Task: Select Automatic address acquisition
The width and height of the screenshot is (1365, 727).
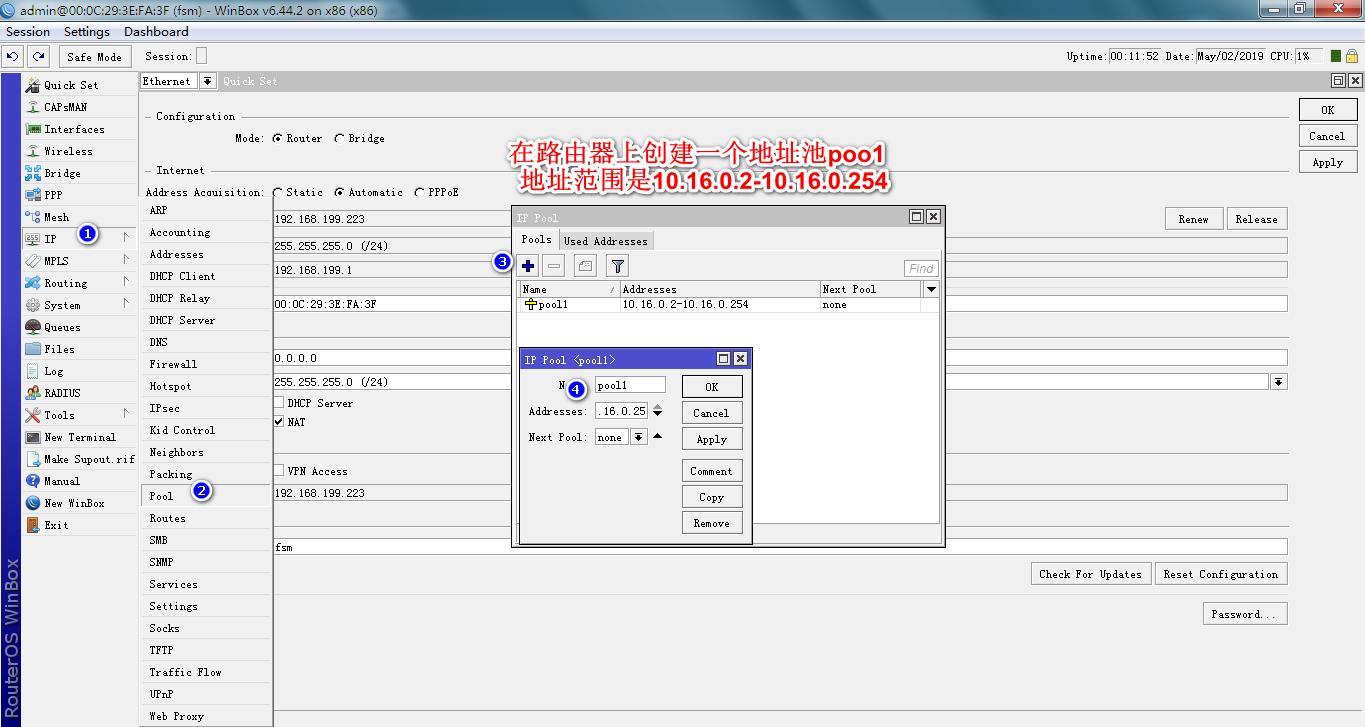Action: (339, 192)
